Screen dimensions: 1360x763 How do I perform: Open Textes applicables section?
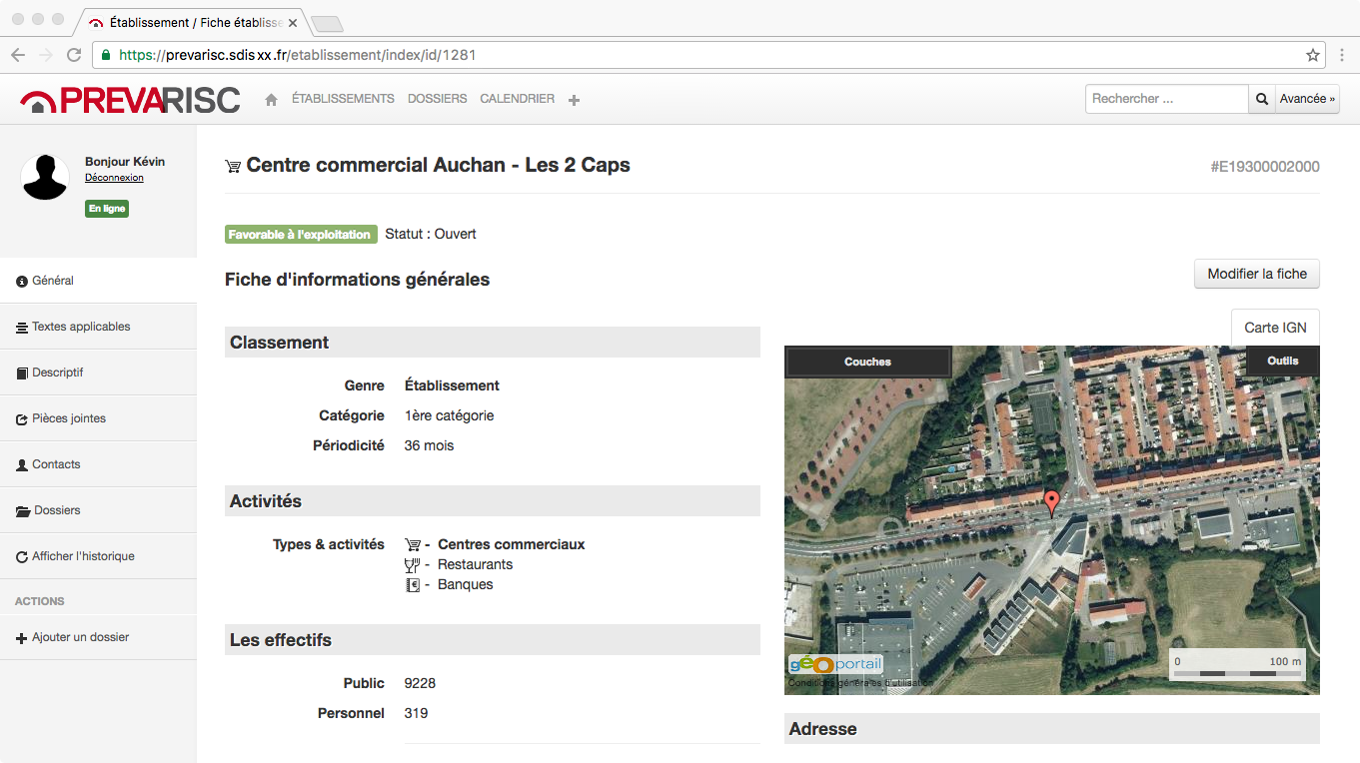pos(98,327)
